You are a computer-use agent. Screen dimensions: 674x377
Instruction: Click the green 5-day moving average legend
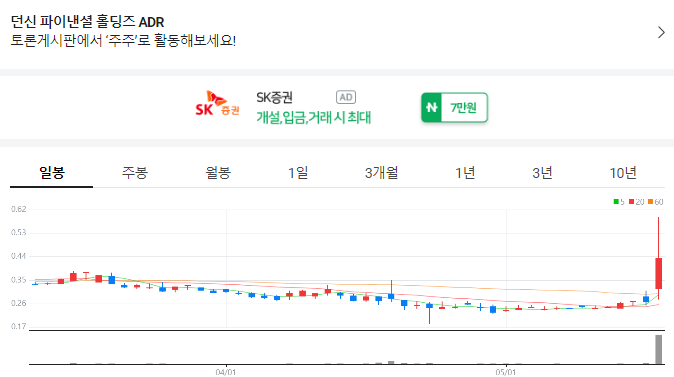tap(619, 202)
